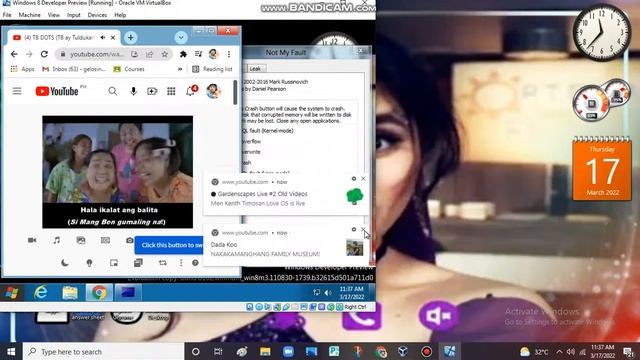This screenshot has height=360, width=640.
Task: Open YouTube search with magnifier icon
Action: coord(113,91)
